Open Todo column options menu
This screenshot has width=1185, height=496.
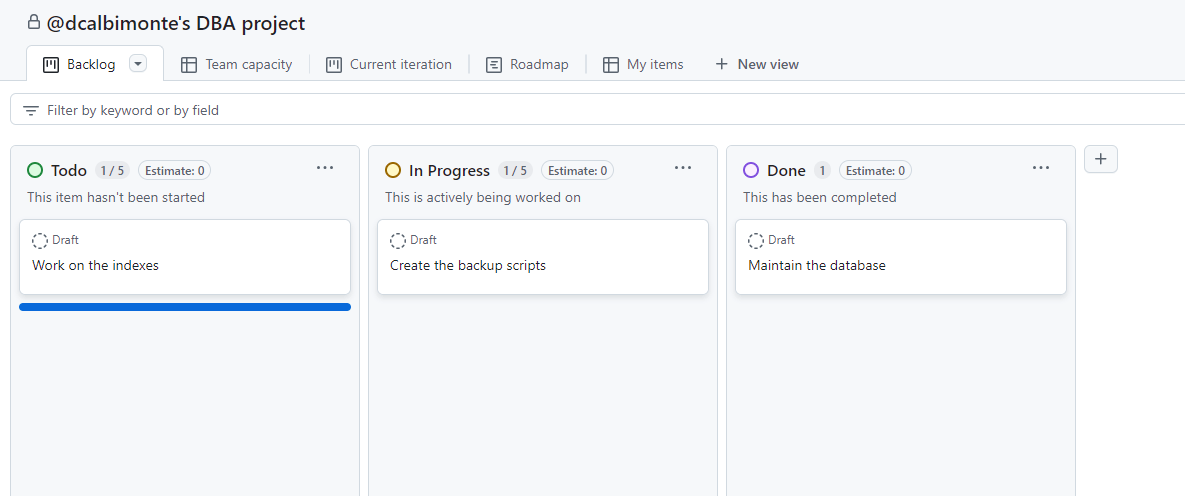325,168
